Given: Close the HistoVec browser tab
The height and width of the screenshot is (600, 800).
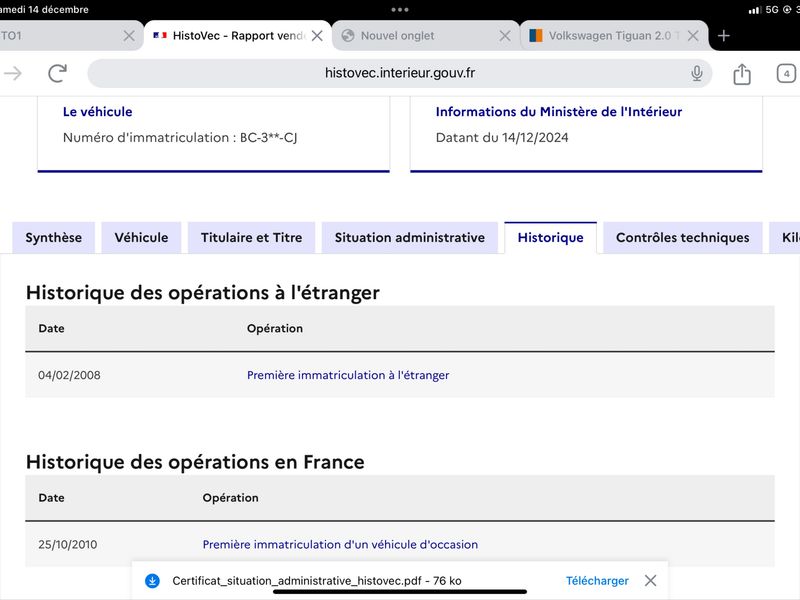Looking at the screenshot, I should 317,36.
